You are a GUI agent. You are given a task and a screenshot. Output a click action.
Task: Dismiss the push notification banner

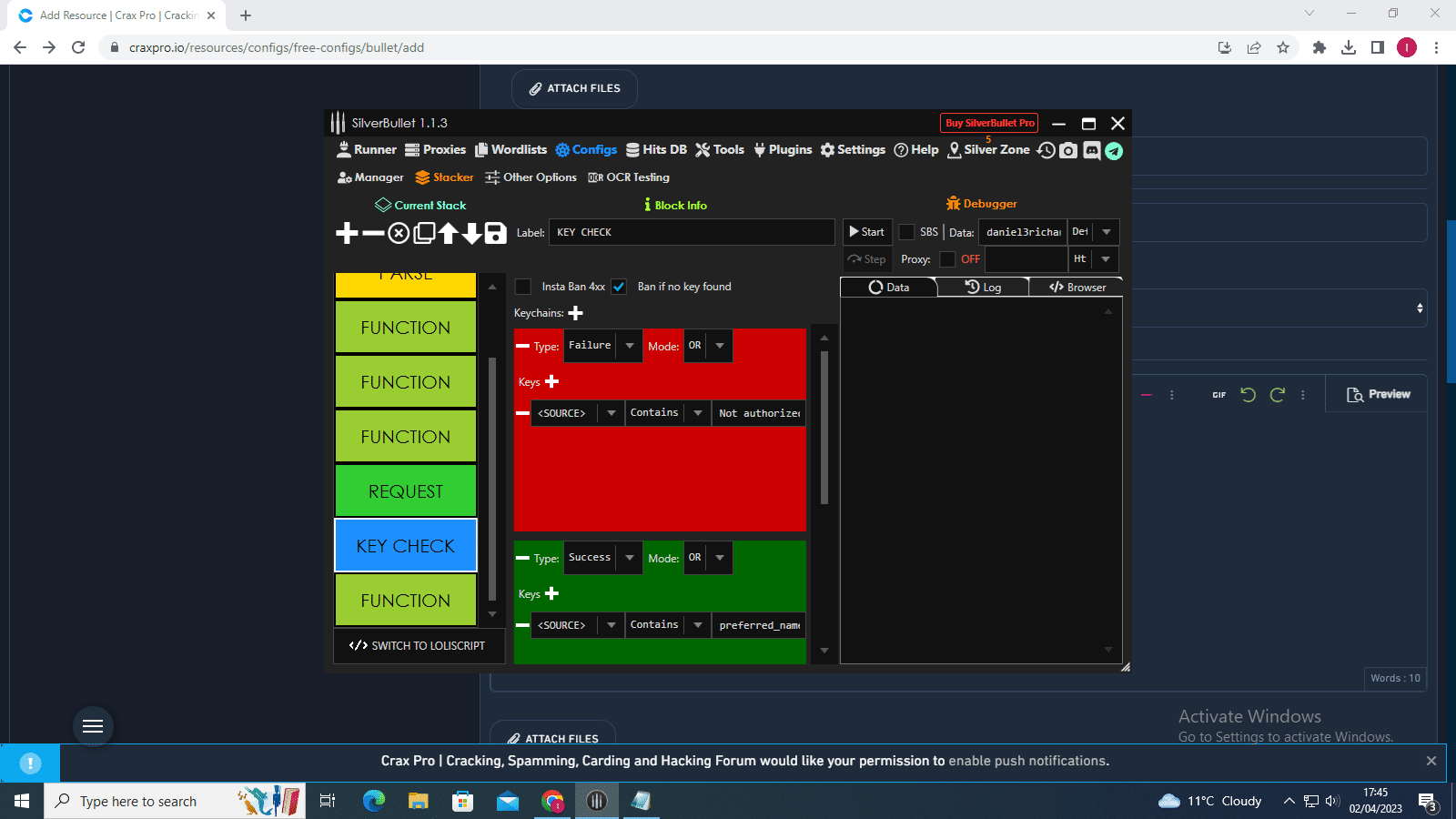(x=1431, y=761)
